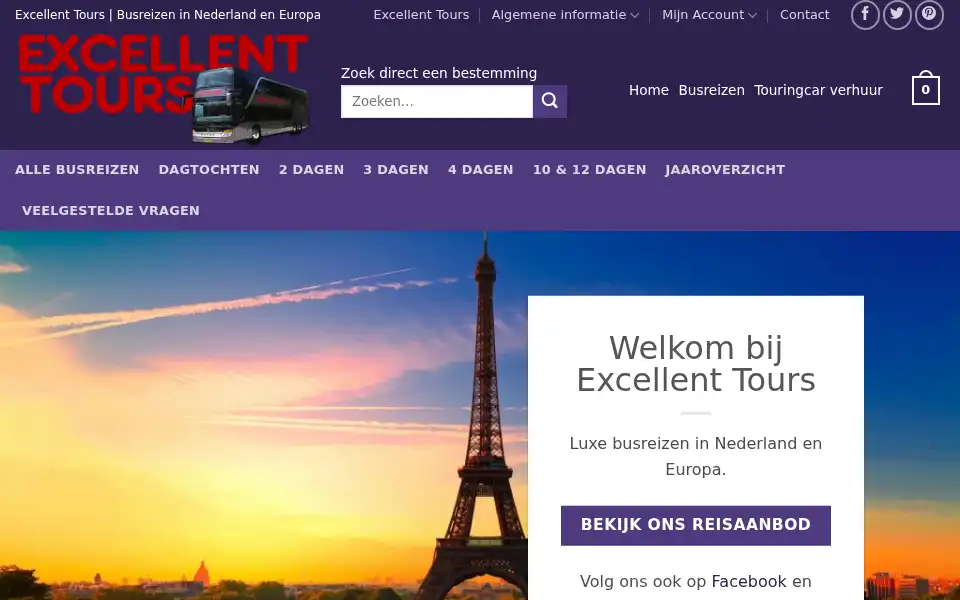960x600 pixels.
Task: Click the top-left site tagline text
Action: 168,15
